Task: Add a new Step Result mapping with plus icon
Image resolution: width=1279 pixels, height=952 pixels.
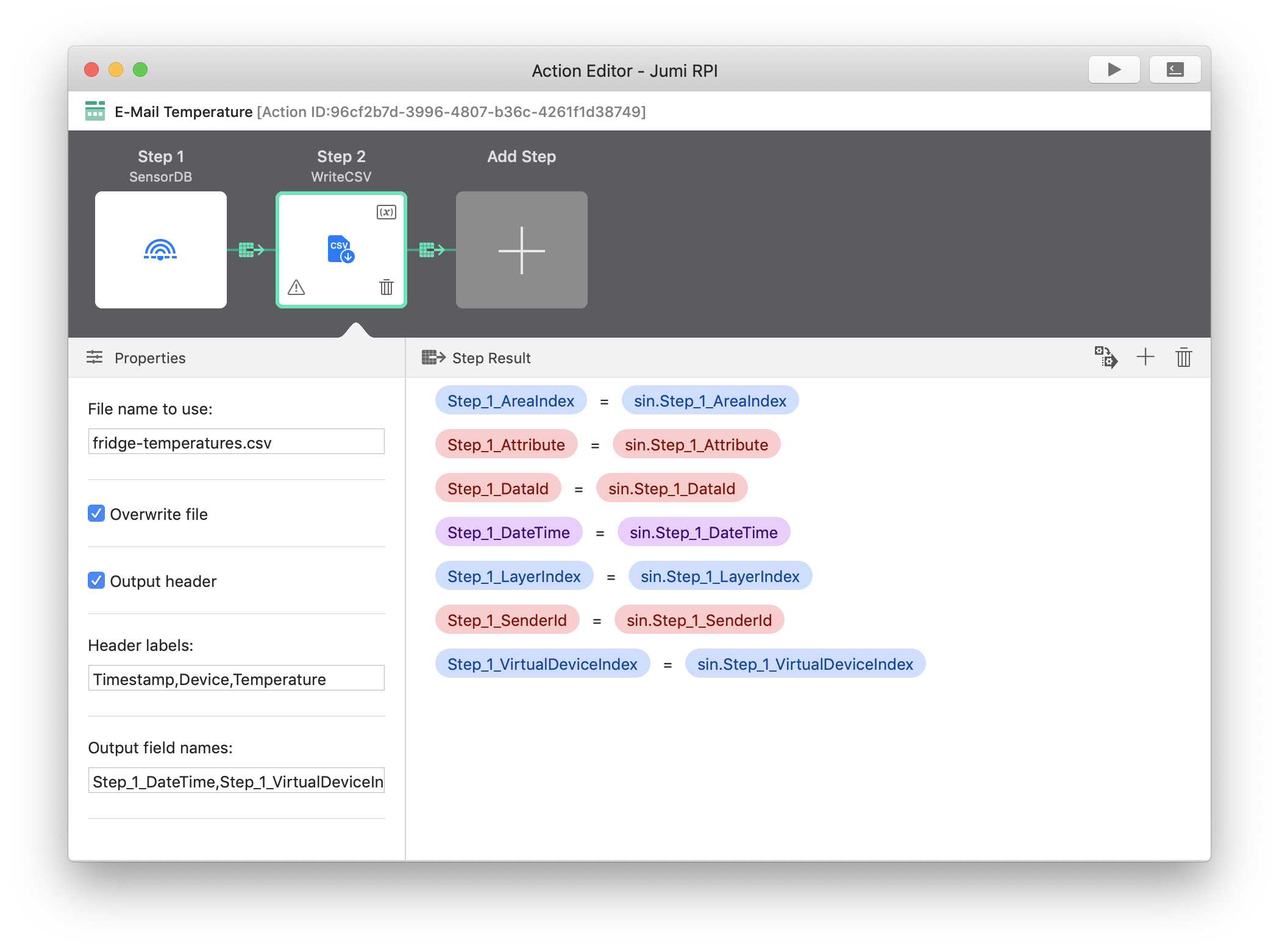Action: (x=1145, y=357)
